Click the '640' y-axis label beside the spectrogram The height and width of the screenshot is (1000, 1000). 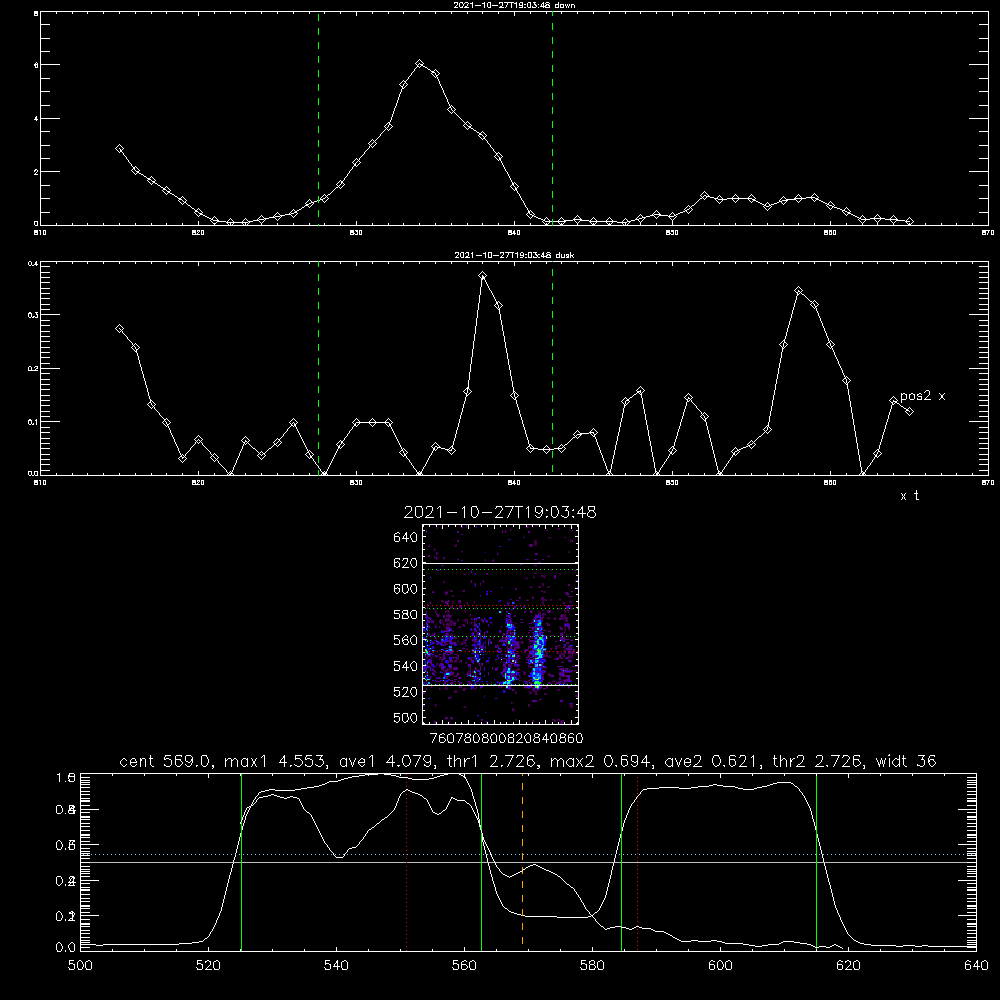click(x=406, y=538)
